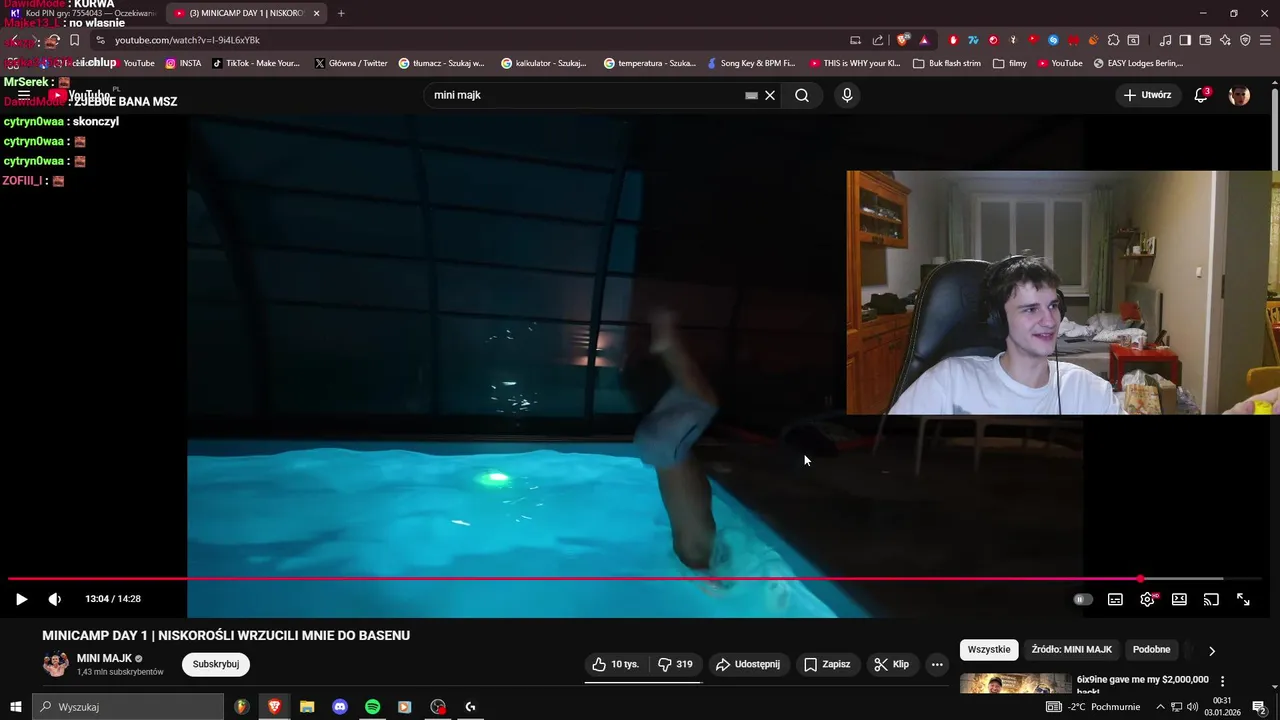Switch to the Kod PIN gry browser tab

[83, 13]
